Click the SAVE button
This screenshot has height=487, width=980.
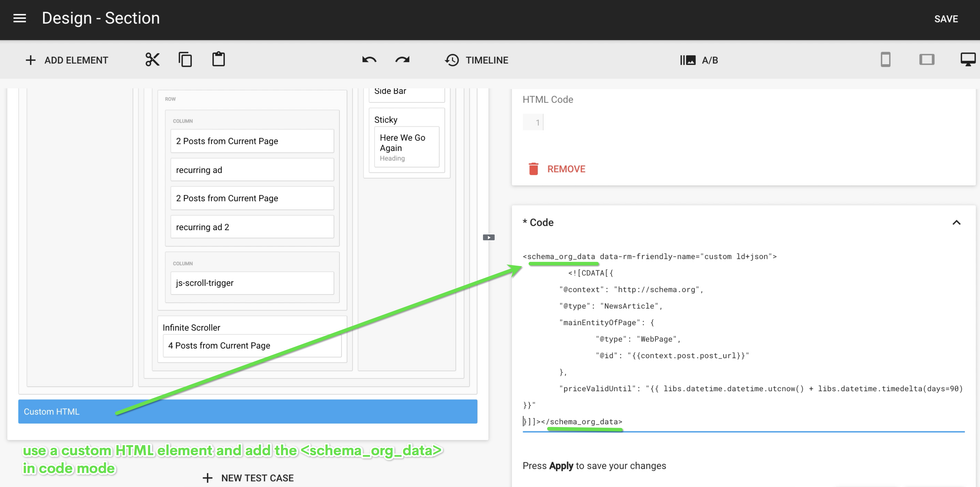click(x=946, y=19)
